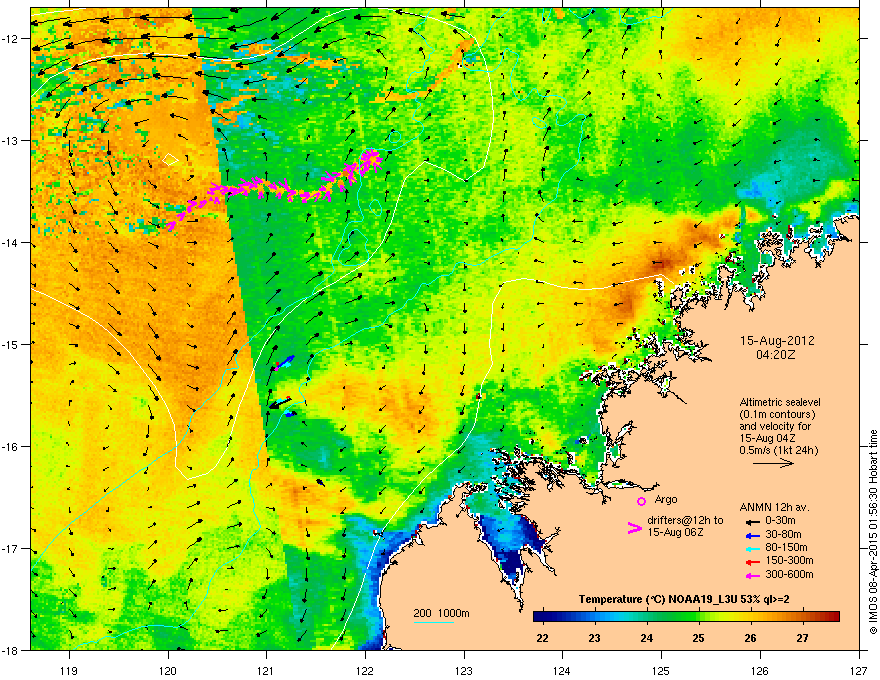Click the colorbar tick label '22'

point(542,638)
